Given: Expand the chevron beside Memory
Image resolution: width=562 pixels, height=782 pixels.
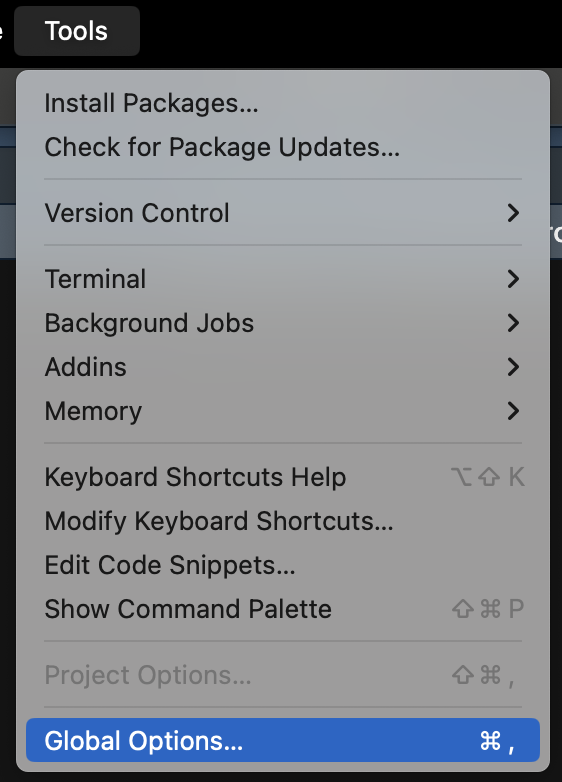Looking at the screenshot, I should [513, 410].
